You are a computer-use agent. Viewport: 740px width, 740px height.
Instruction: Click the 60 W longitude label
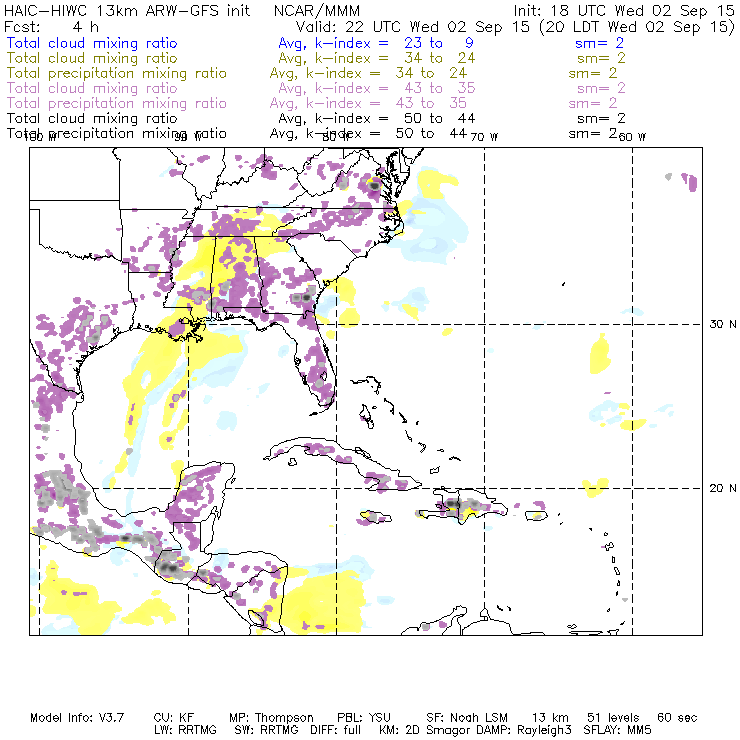pos(632,137)
